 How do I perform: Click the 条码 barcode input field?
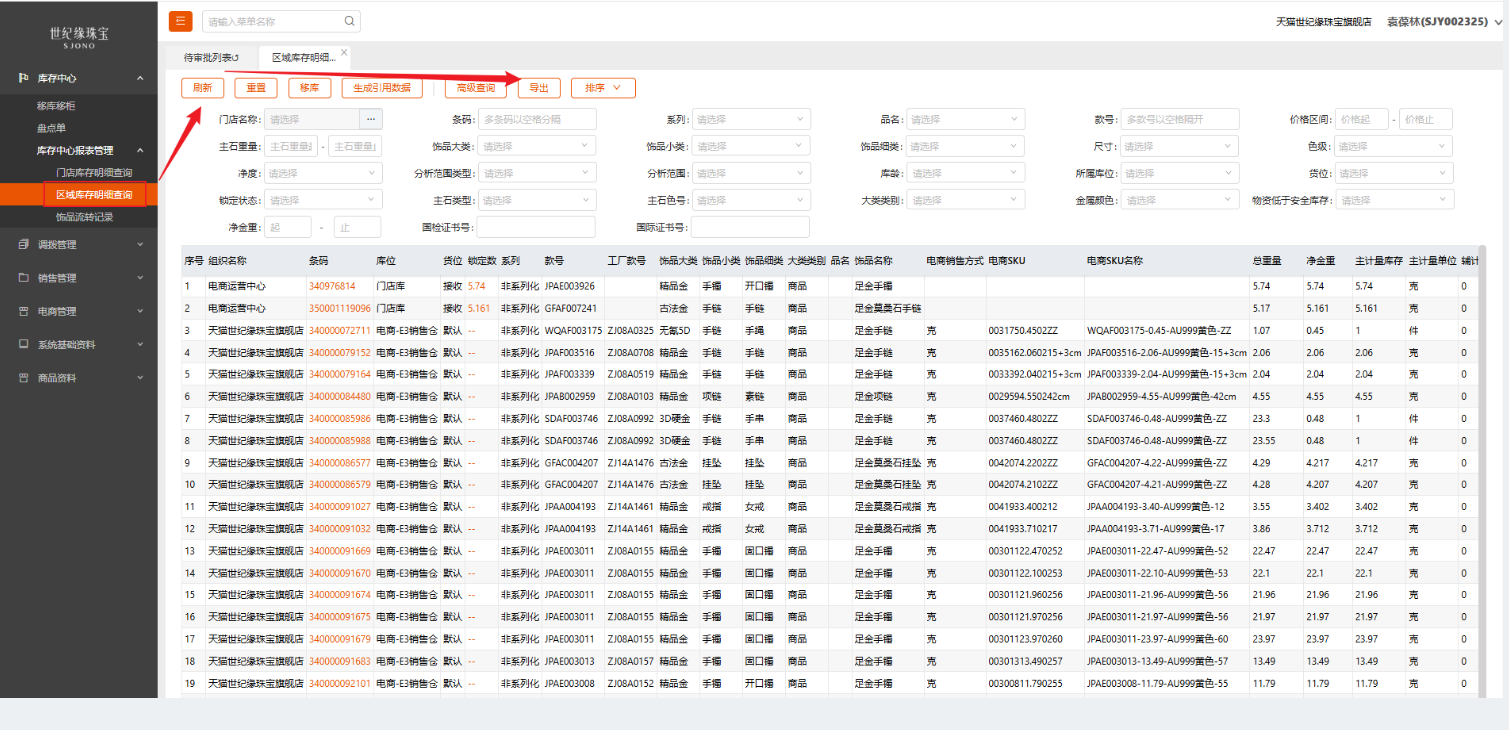tap(537, 120)
